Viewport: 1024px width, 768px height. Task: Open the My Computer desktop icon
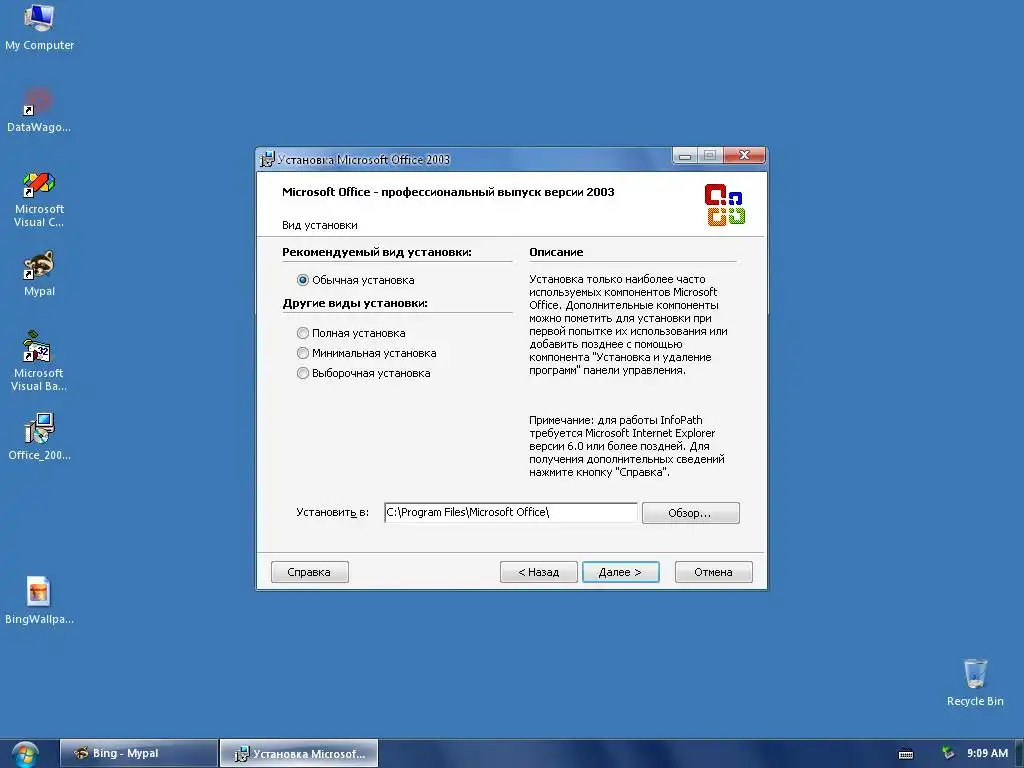(39, 27)
